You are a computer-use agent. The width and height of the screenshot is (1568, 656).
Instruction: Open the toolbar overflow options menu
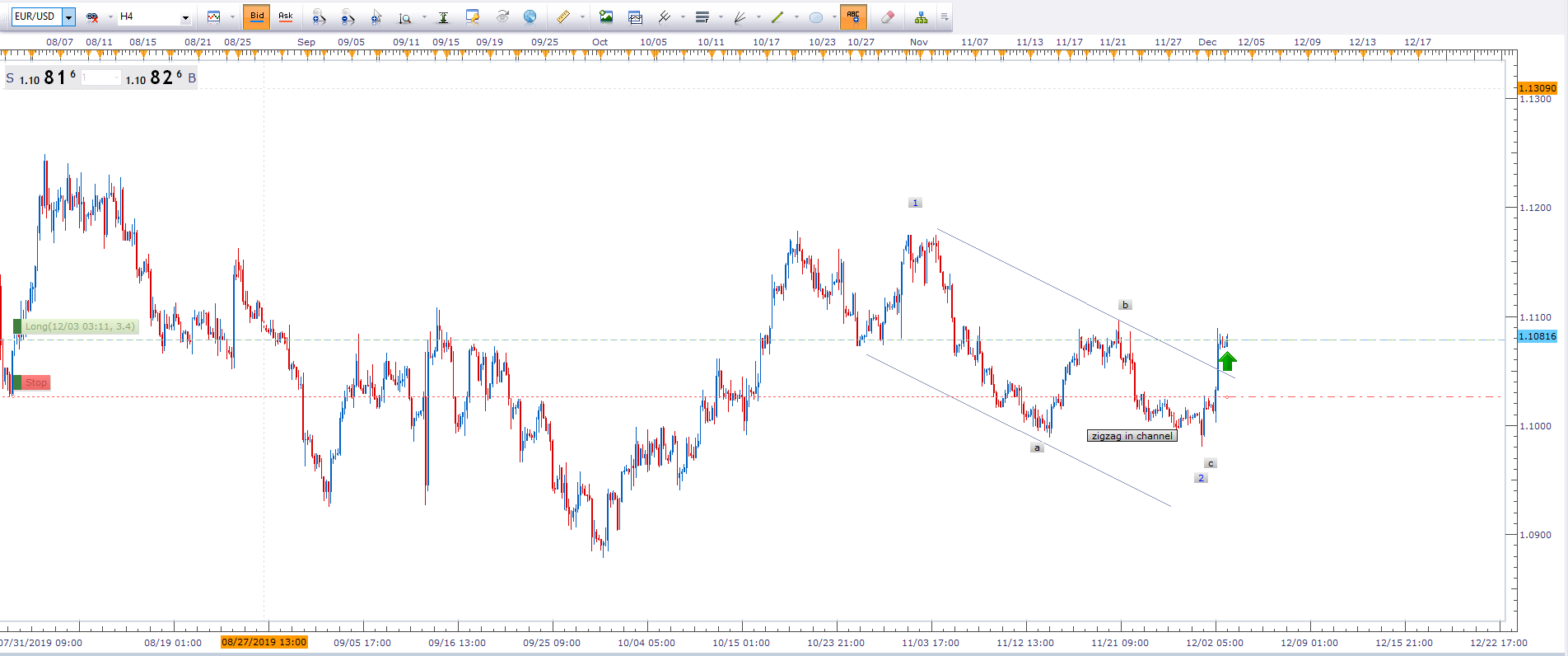(945, 16)
